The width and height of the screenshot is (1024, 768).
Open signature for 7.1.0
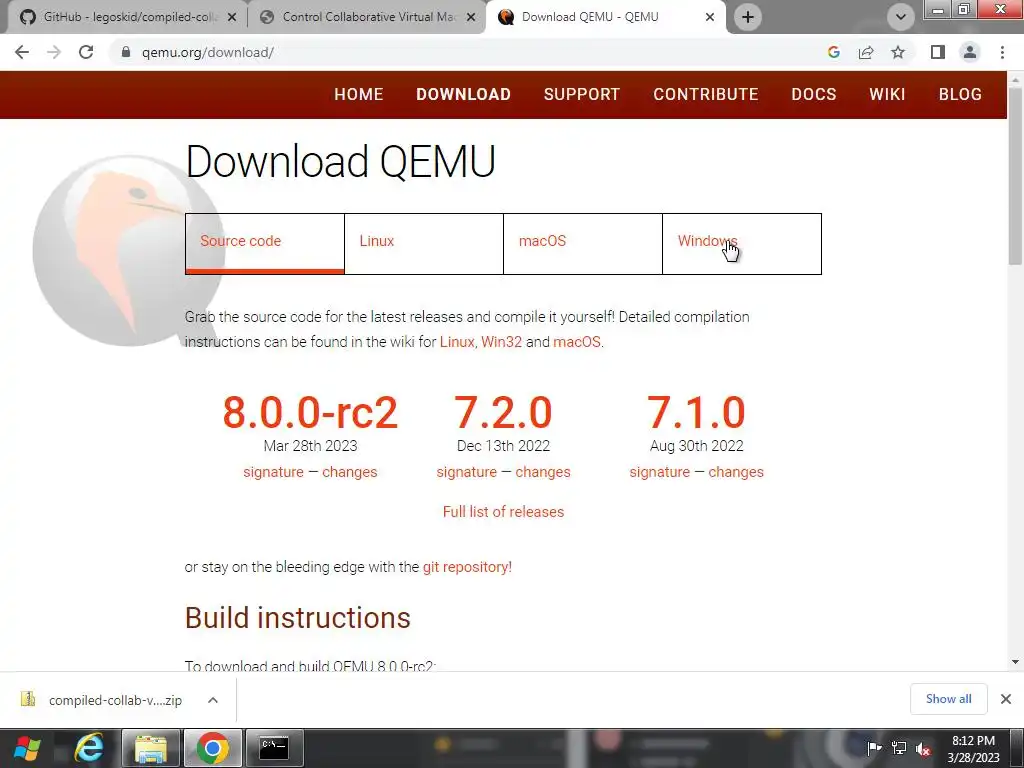coord(660,472)
